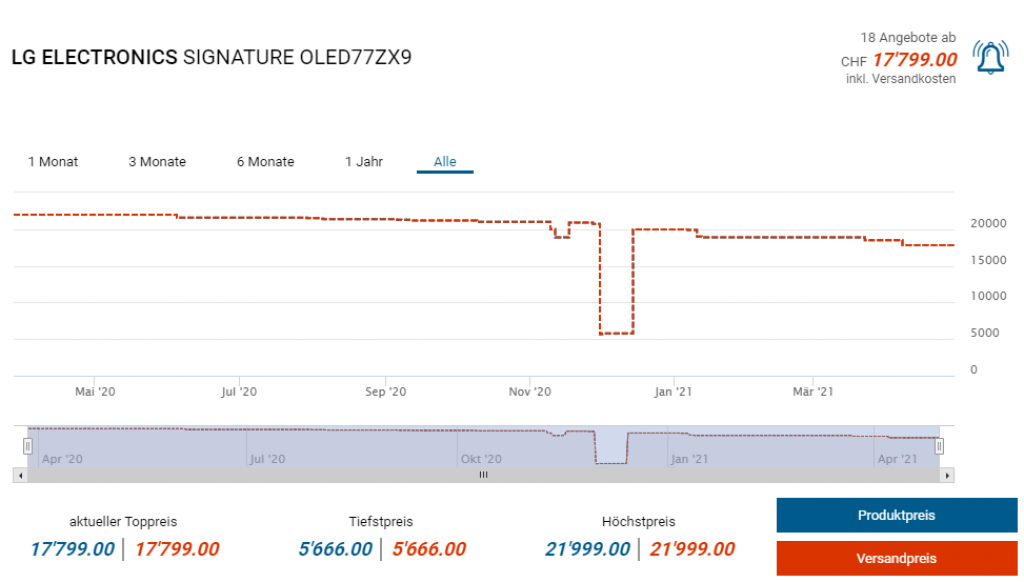Click the blue aktueller Toppreis value 17'799.00
This screenshot has height=582, width=1024.
[x=72, y=549]
